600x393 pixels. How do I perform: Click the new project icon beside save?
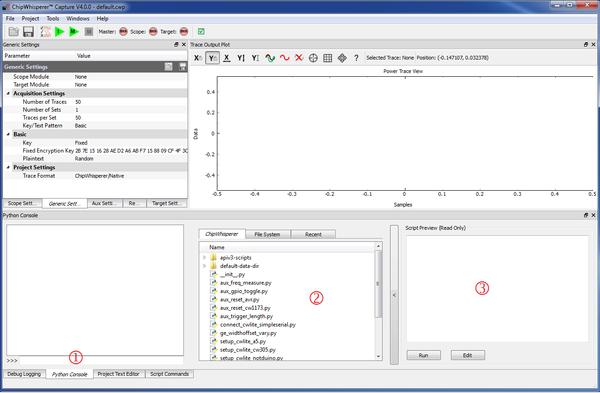pos(46,32)
